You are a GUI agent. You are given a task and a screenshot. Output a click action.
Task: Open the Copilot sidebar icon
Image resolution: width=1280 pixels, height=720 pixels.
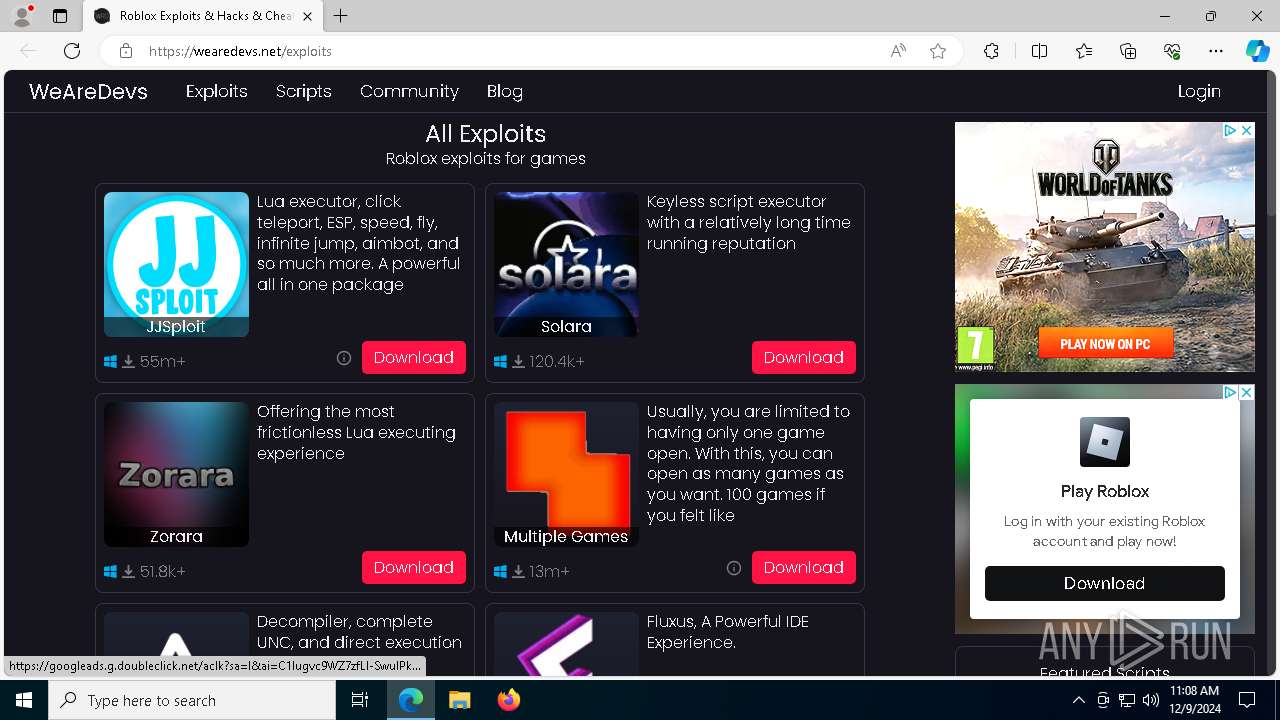click(1257, 51)
